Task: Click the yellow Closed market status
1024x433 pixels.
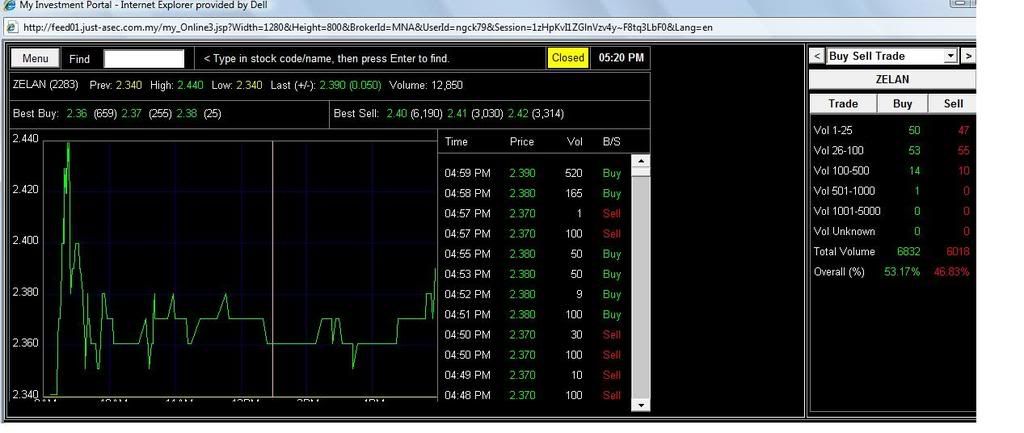Action: tap(567, 58)
